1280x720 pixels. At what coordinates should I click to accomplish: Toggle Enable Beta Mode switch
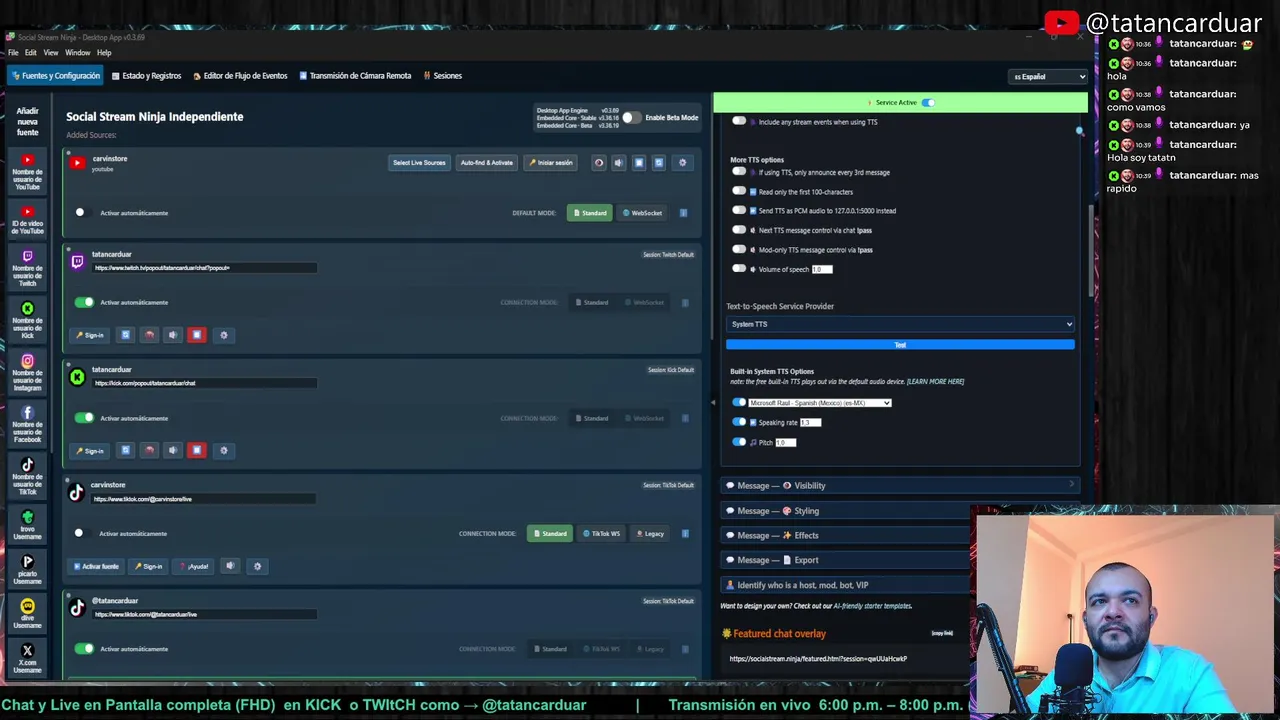click(x=631, y=117)
